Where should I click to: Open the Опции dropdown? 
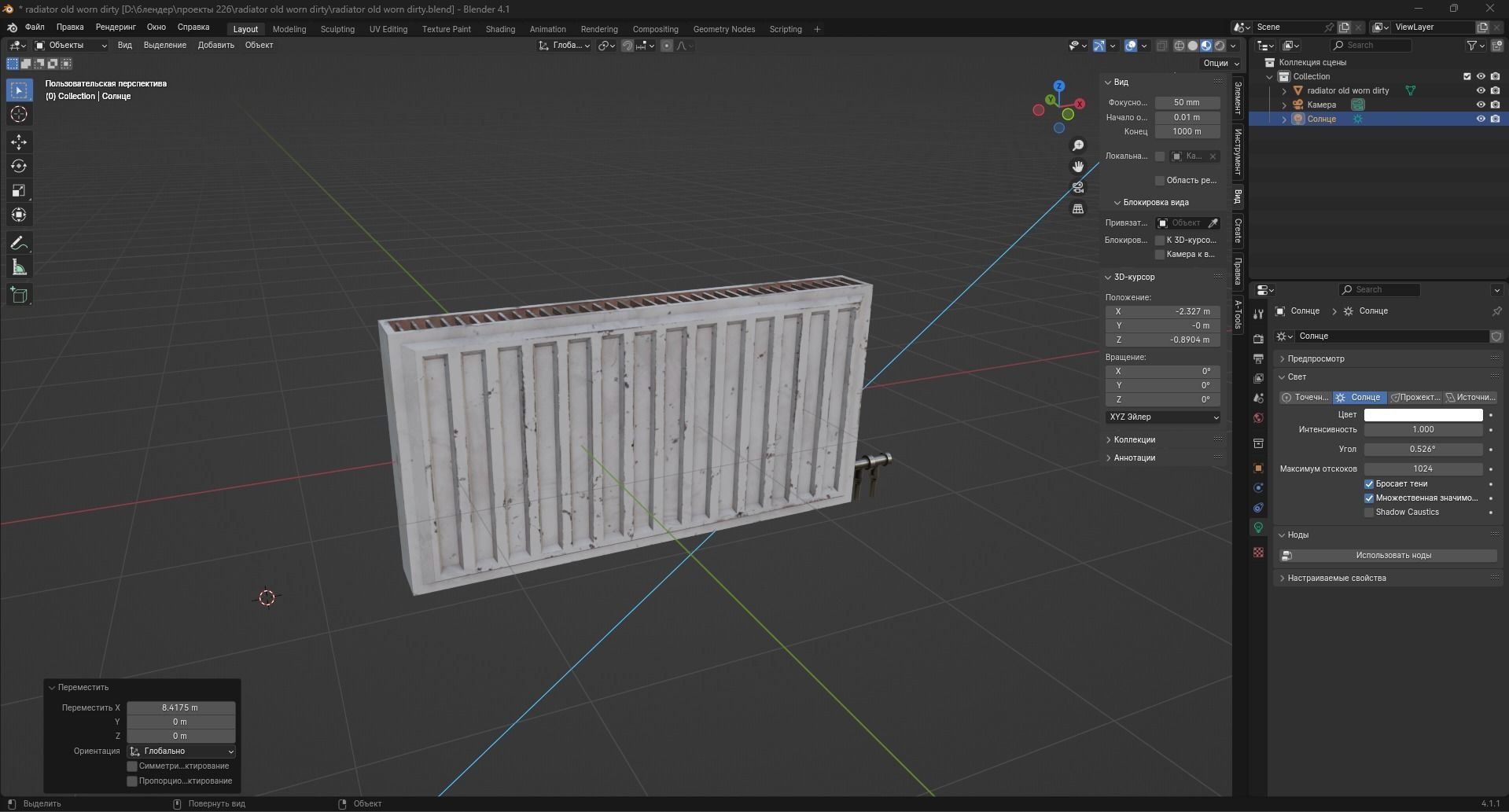(x=1220, y=63)
